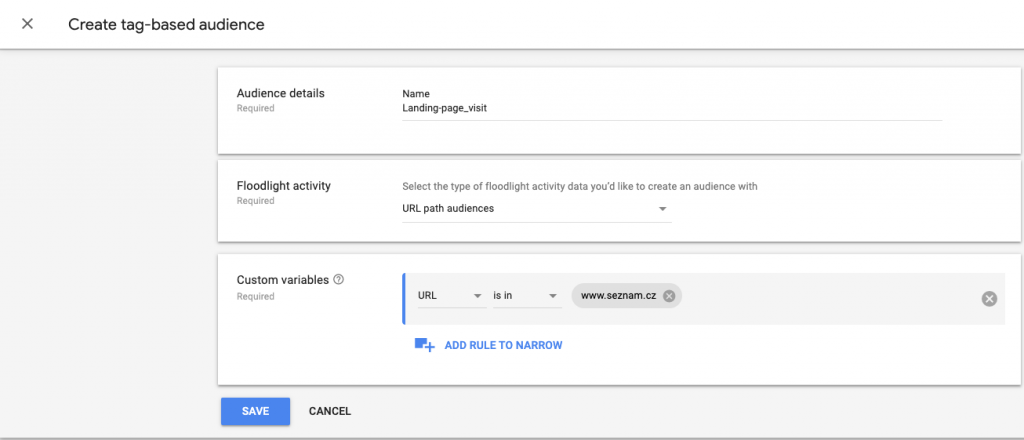Cancel audience creation
This screenshot has height=440, width=1024.
click(330, 411)
